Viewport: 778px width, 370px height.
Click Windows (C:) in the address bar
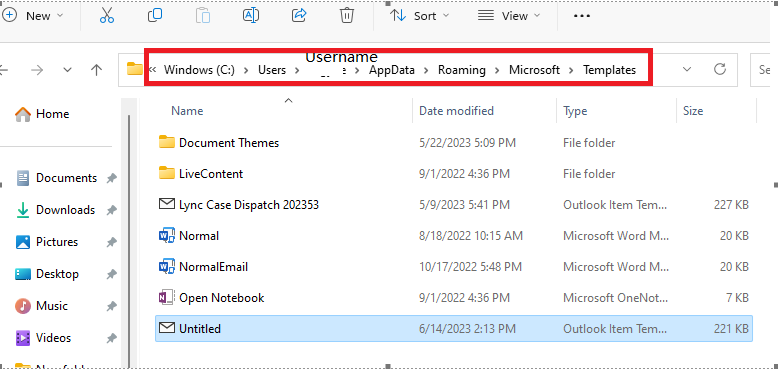(x=199, y=70)
